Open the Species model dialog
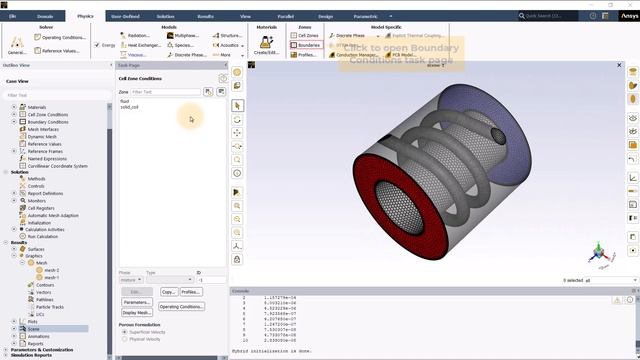 tap(180, 45)
